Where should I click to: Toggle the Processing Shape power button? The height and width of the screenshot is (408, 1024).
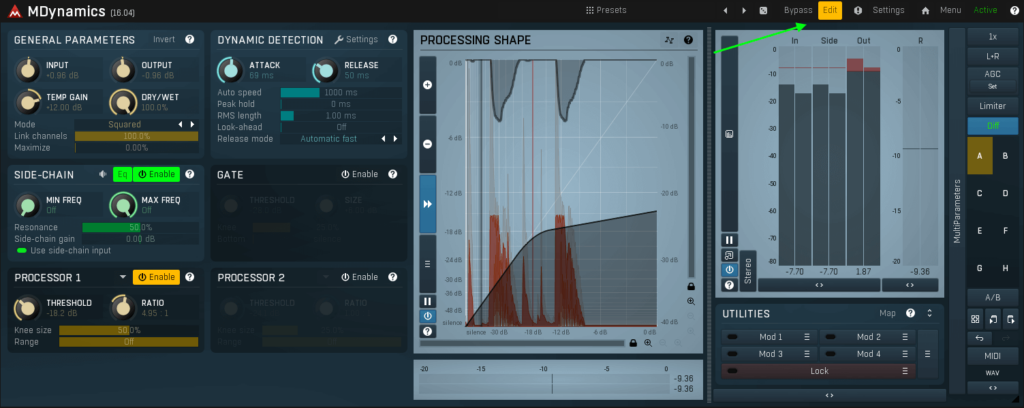[x=428, y=316]
